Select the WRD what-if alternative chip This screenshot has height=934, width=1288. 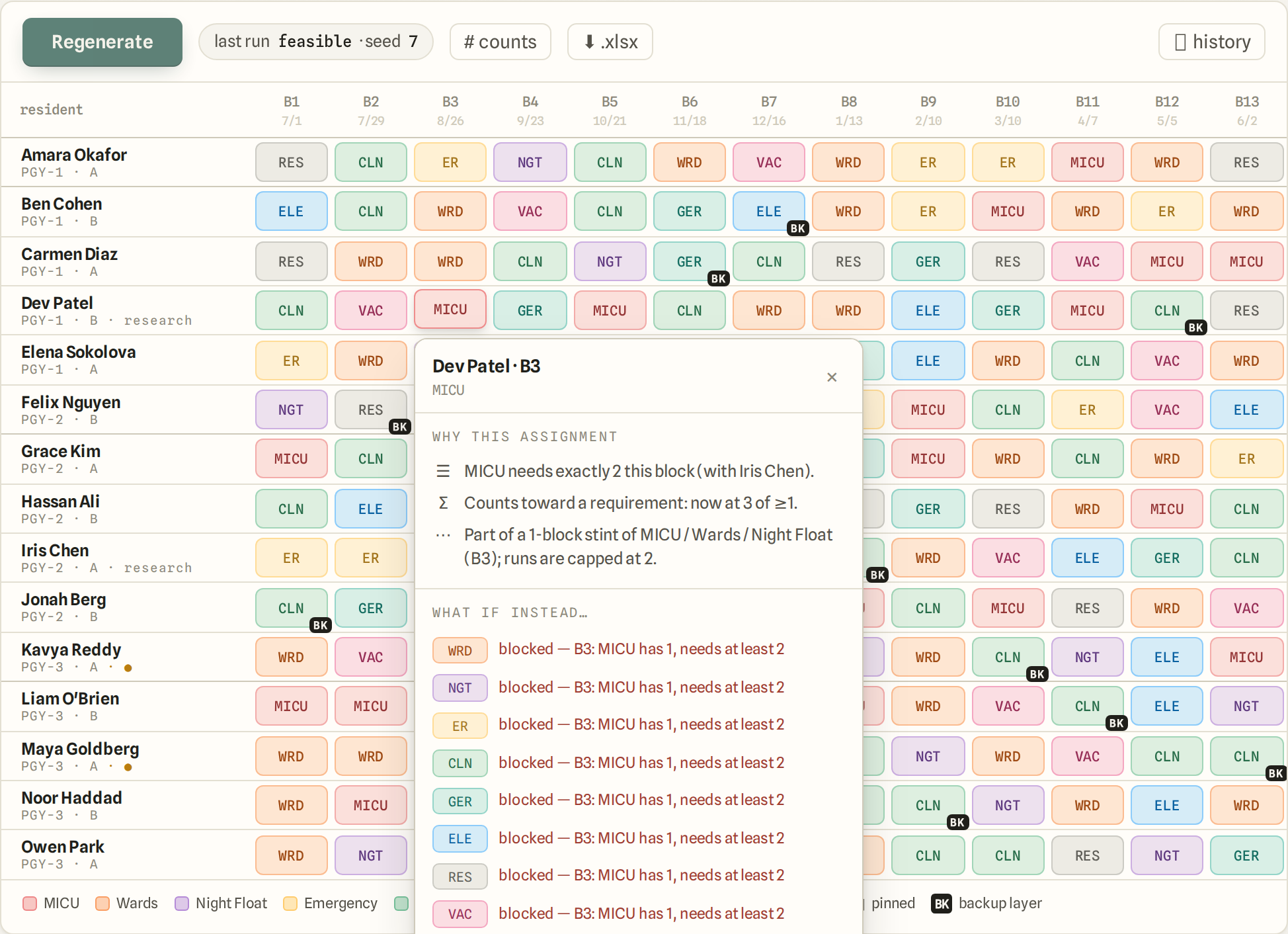(460, 650)
